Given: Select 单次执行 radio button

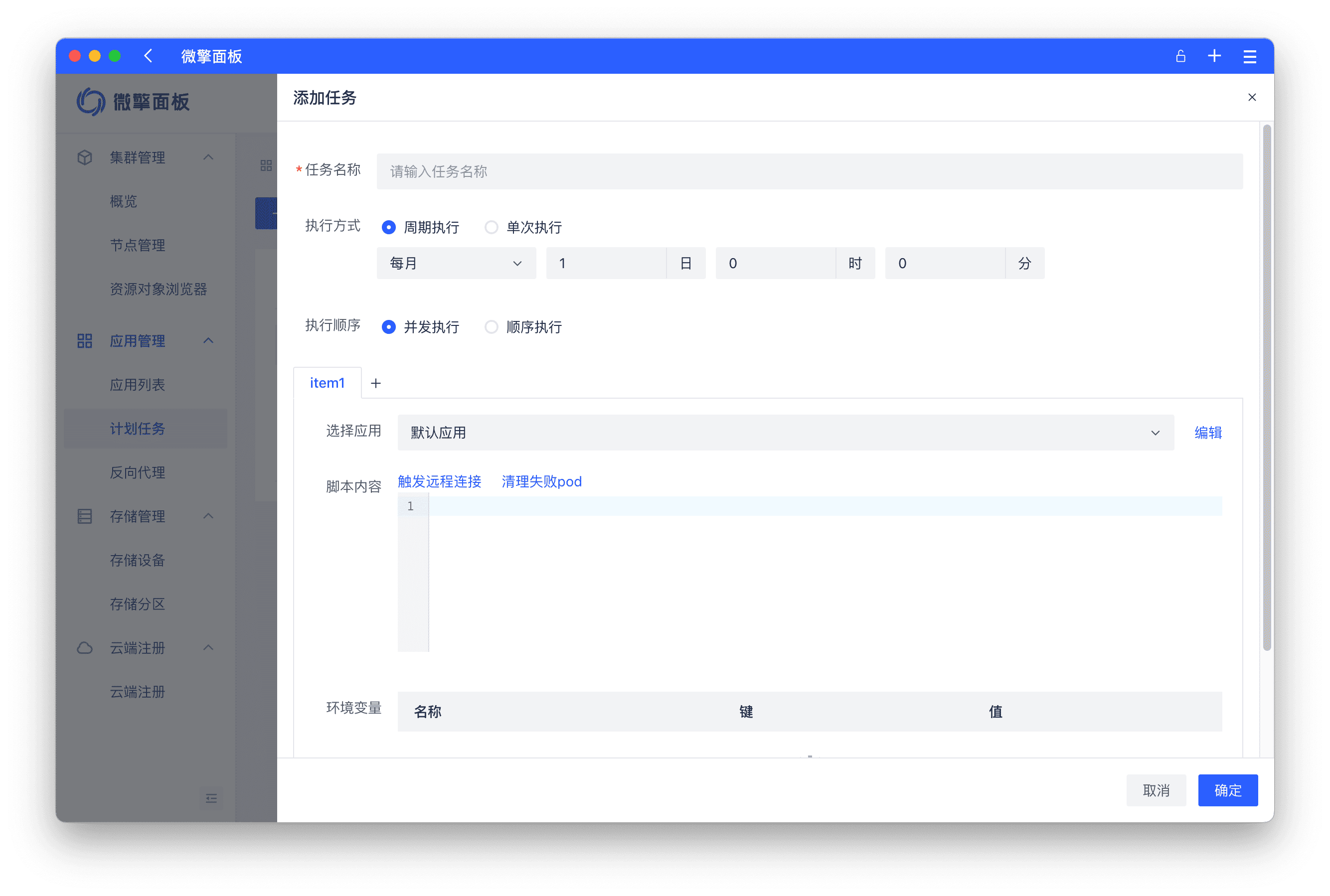Looking at the screenshot, I should click(x=491, y=227).
